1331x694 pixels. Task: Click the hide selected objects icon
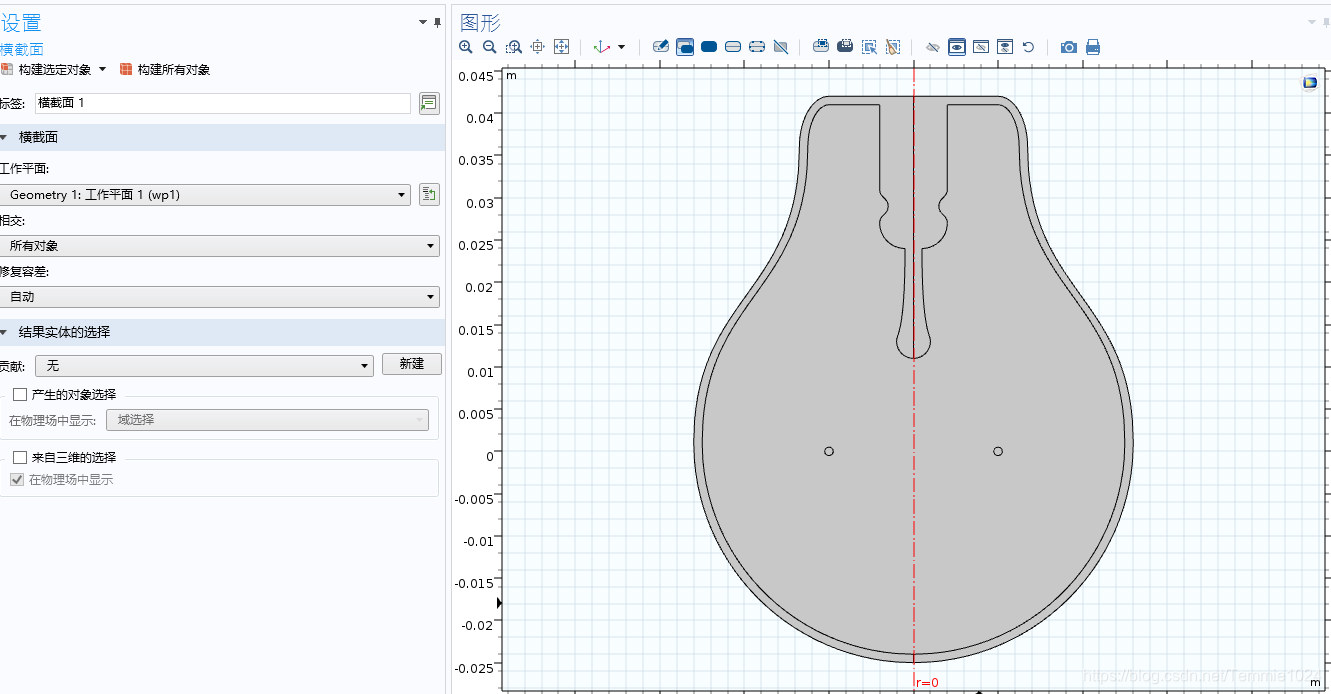coord(933,47)
